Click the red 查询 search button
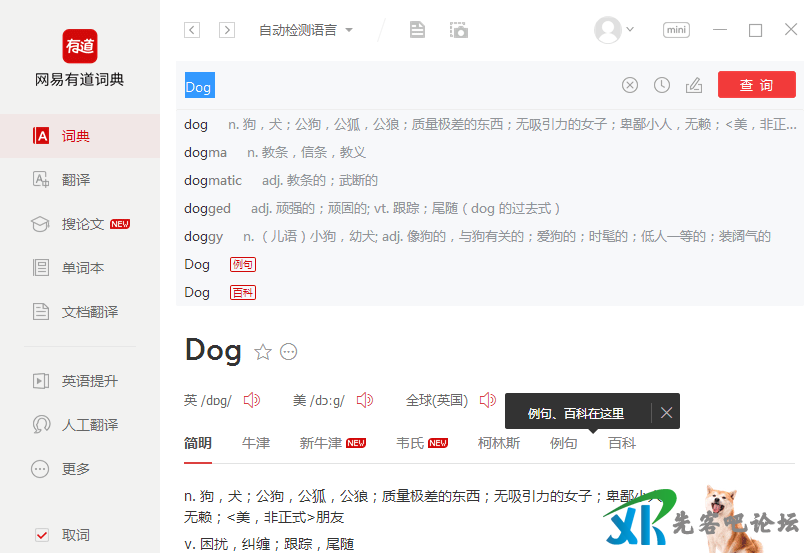This screenshot has height=553, width=808. 756,86
